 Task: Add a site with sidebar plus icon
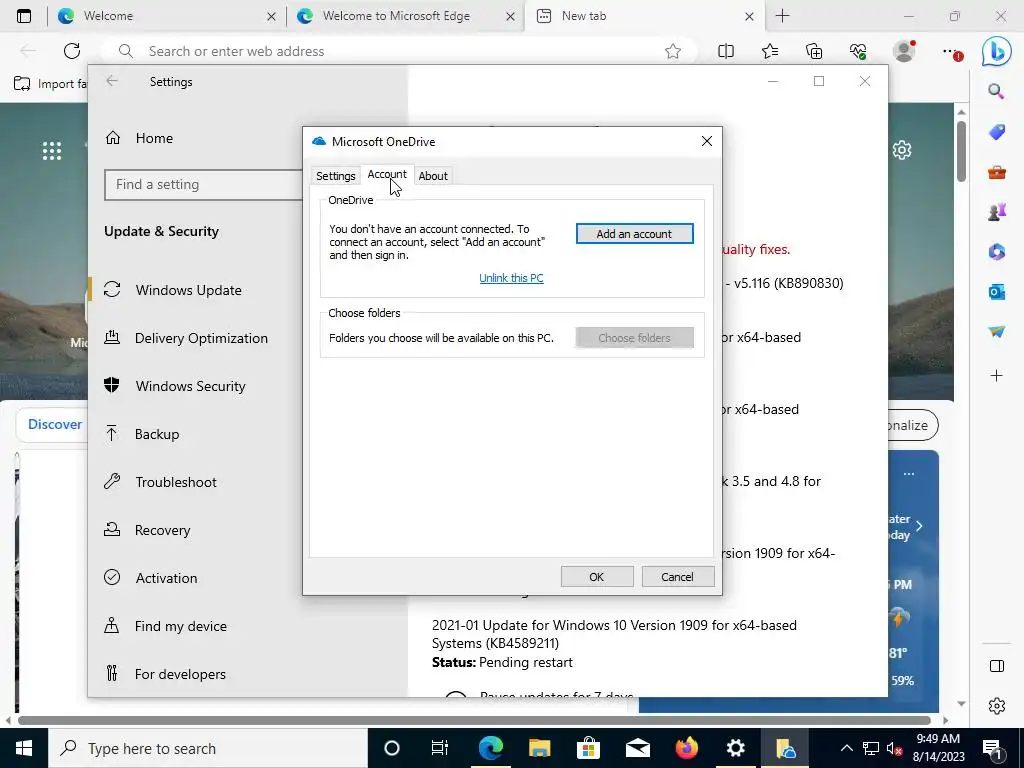tap(997, 376)
